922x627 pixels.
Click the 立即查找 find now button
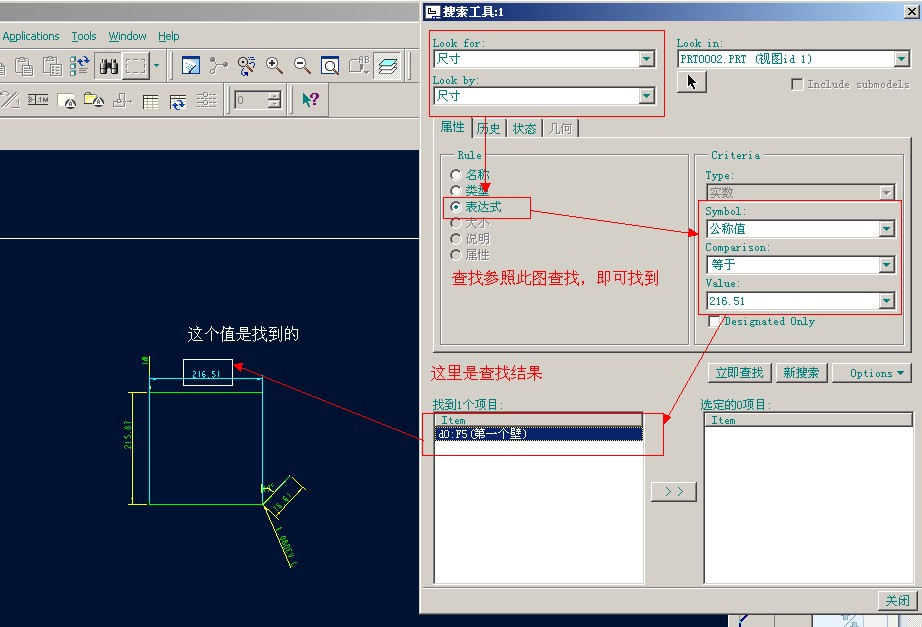(739, 373)
